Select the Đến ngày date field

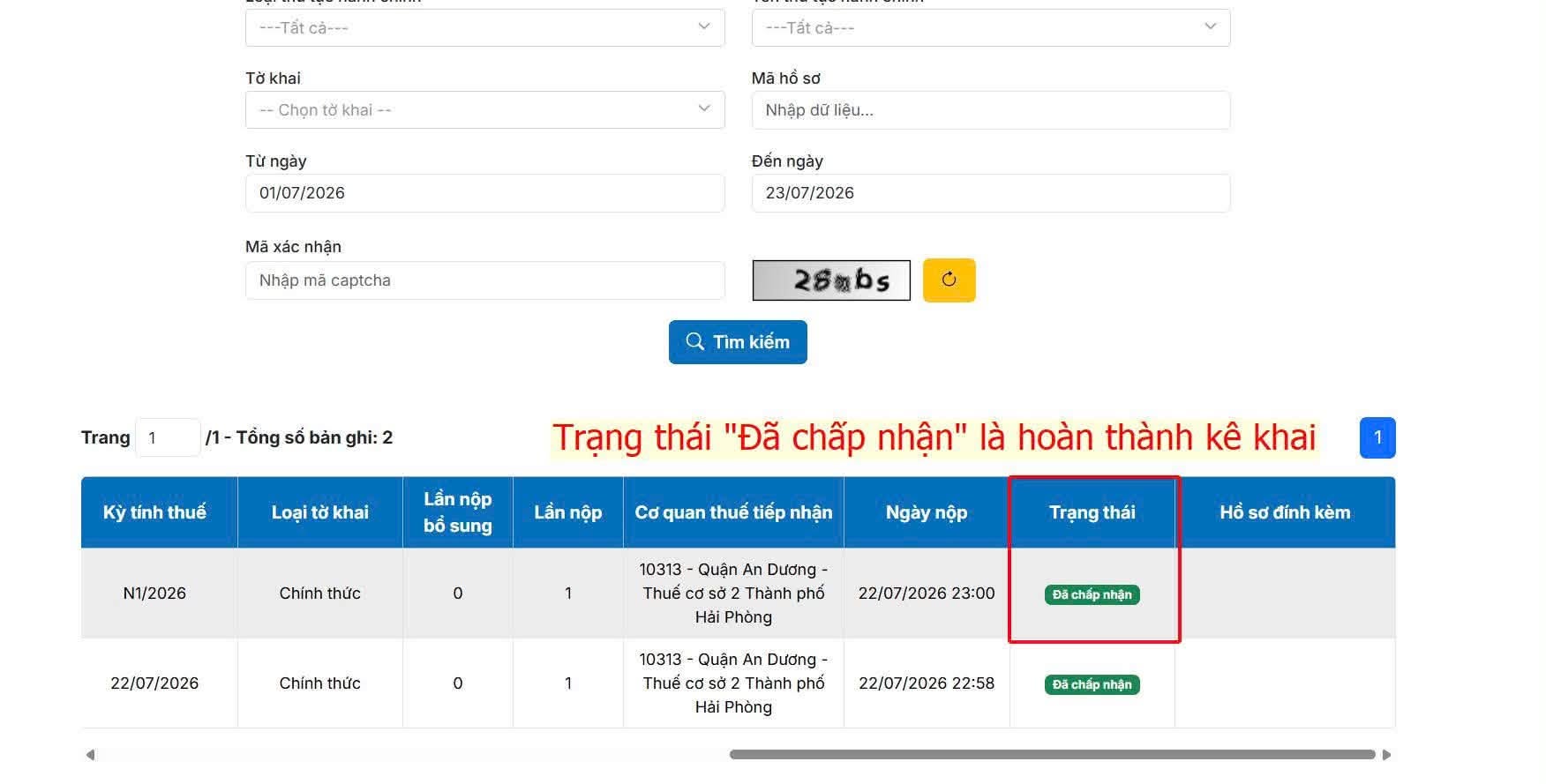991,193
